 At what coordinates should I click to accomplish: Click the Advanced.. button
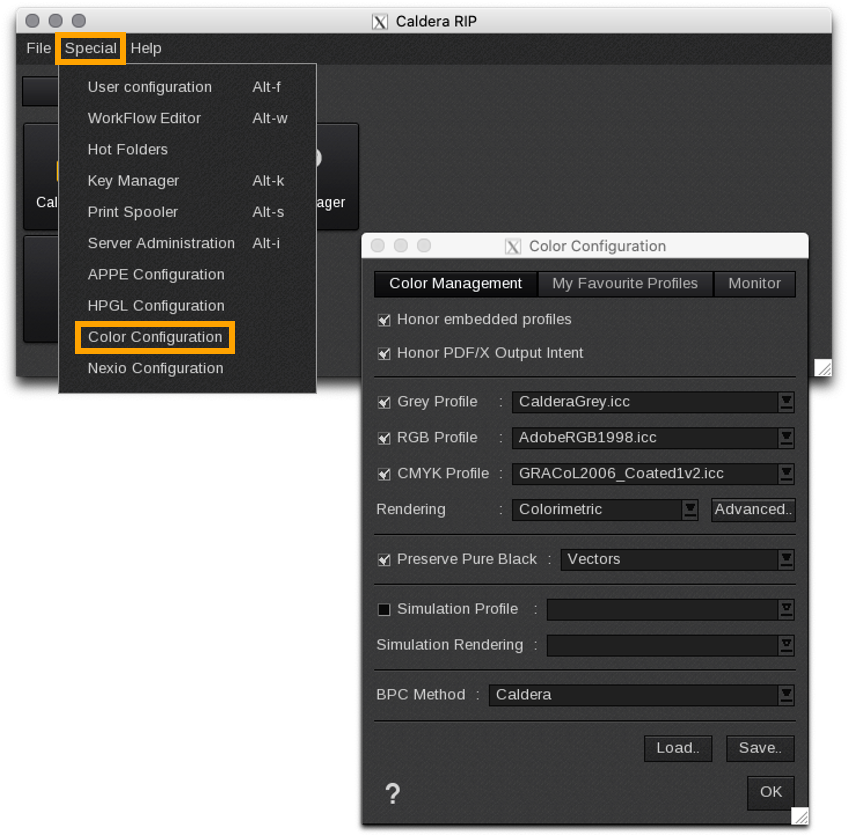point(753,510)
